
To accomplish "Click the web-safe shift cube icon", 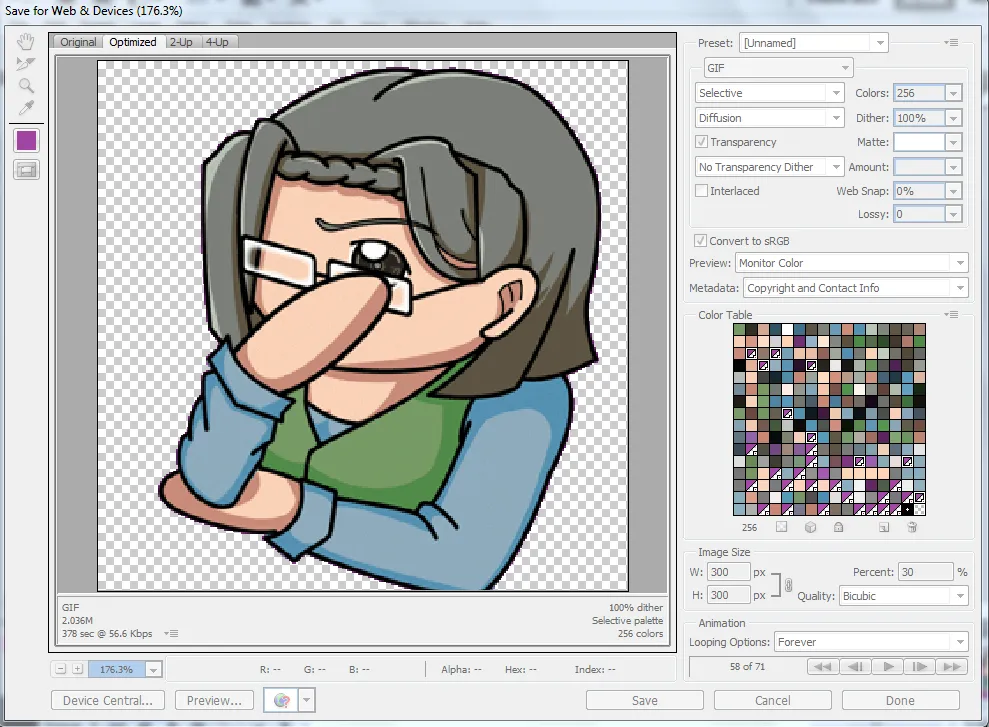I will [811, 527].
